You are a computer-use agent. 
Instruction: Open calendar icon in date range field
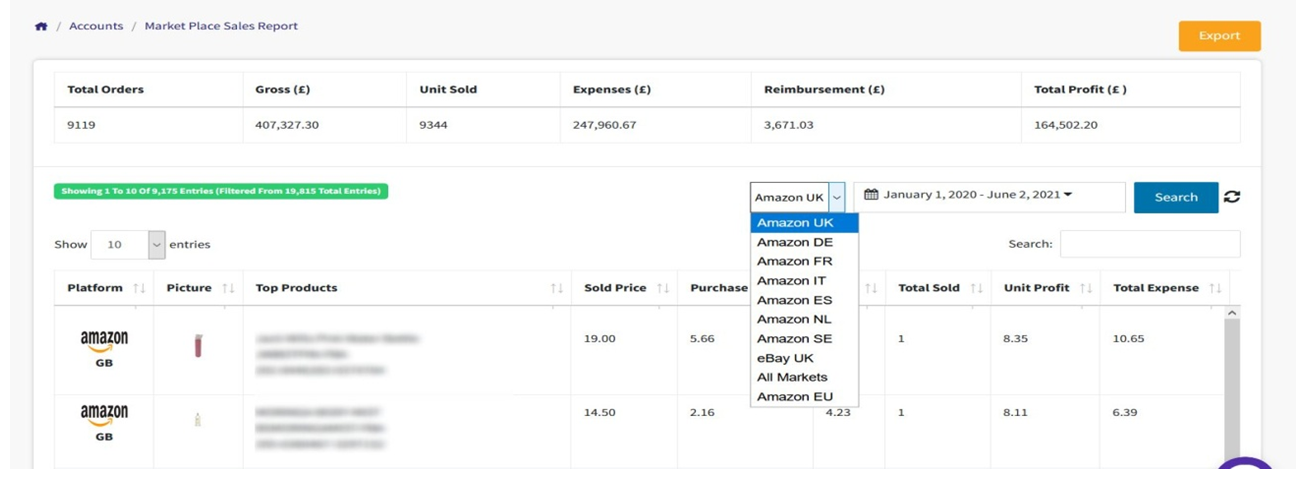coord(871,195)
